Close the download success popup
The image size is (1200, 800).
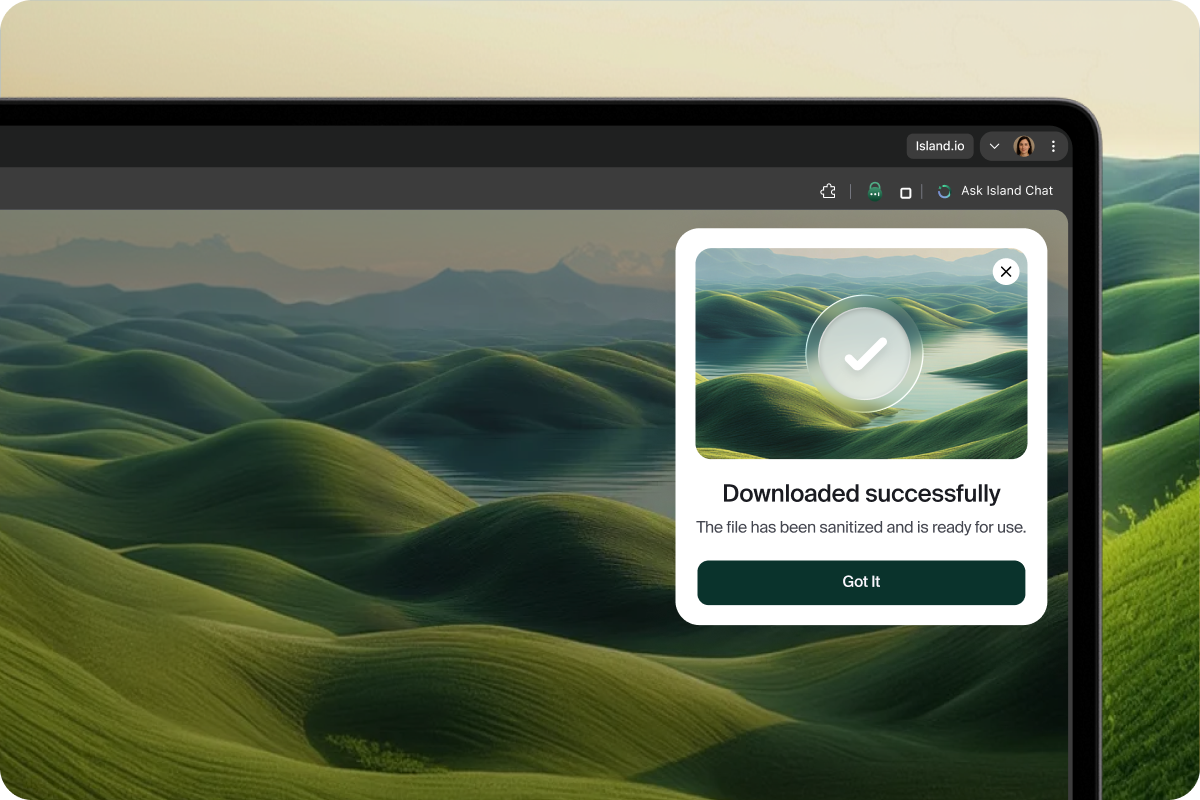point(1006,271)
